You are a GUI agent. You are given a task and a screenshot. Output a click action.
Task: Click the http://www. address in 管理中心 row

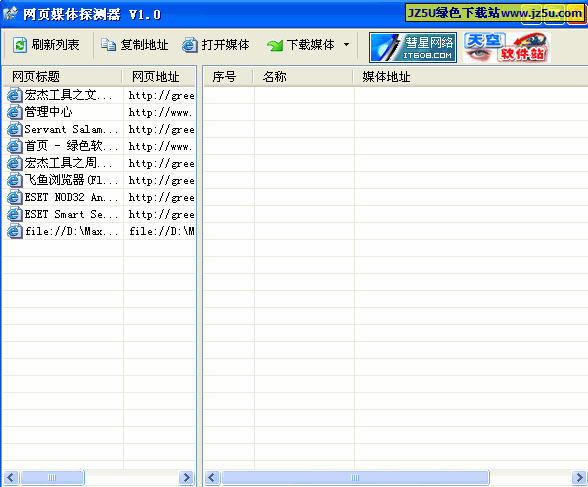tap(160, 112)
